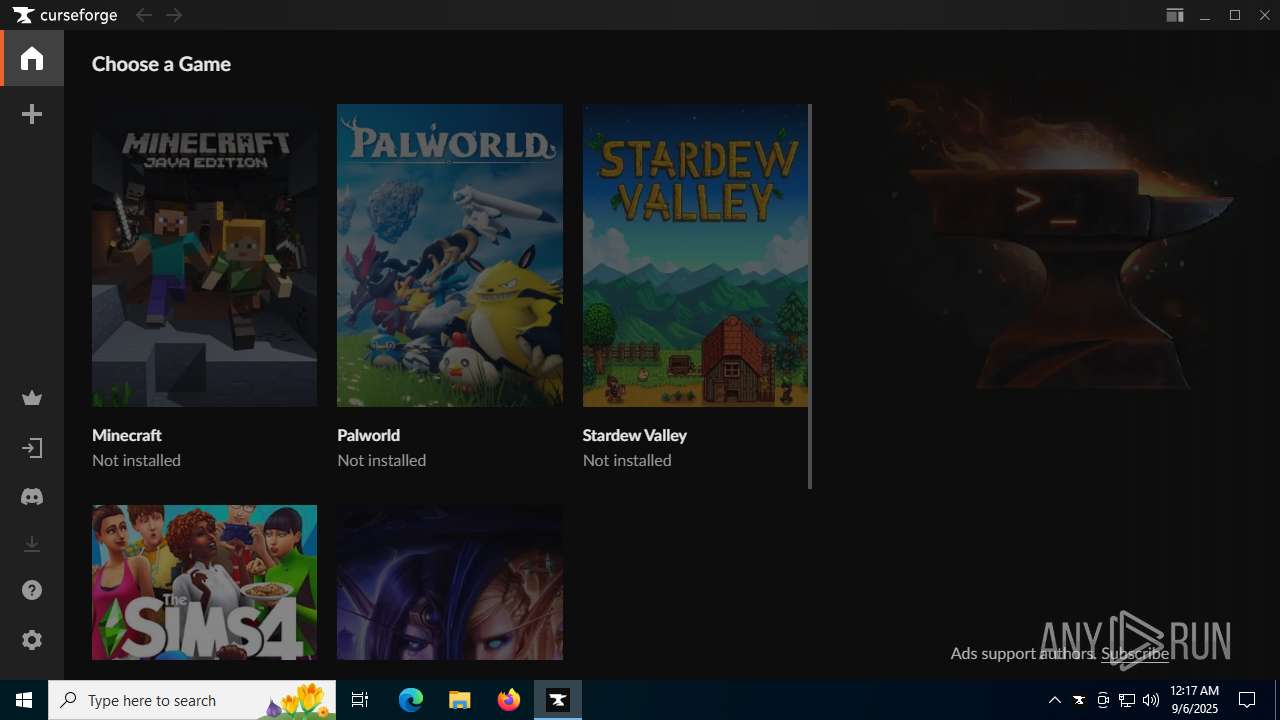Open the help question mark icon
The image size is (1280, 720).
coord(32,590)
